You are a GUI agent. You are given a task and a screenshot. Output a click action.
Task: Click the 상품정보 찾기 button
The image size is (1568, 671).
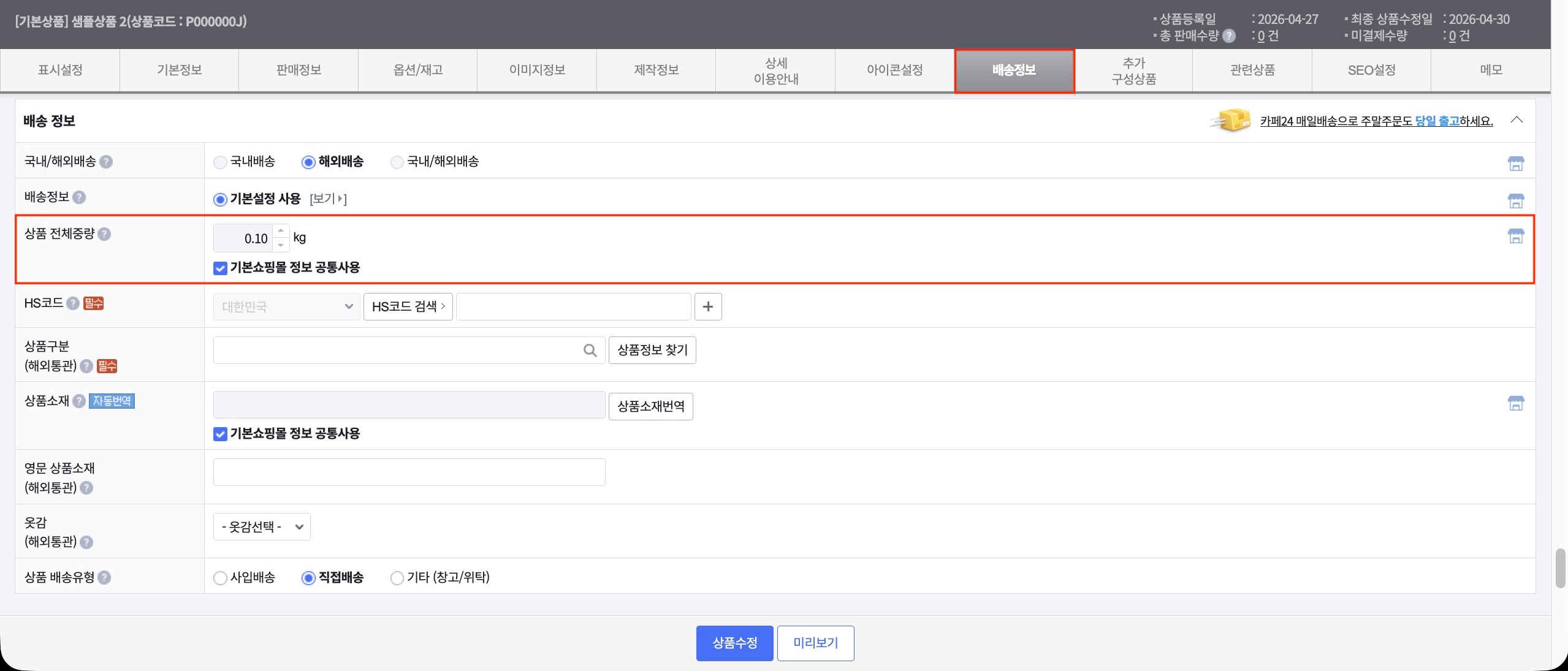(x=652, y=351)
